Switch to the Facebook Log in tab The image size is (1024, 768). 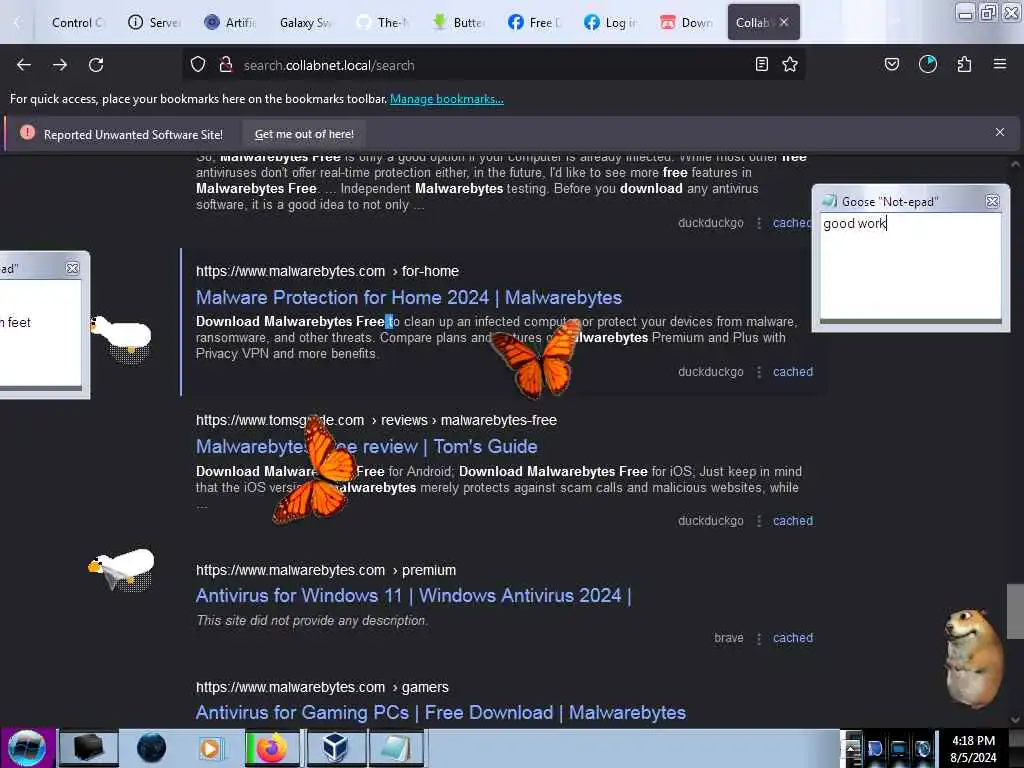click(x=610, y=23)
